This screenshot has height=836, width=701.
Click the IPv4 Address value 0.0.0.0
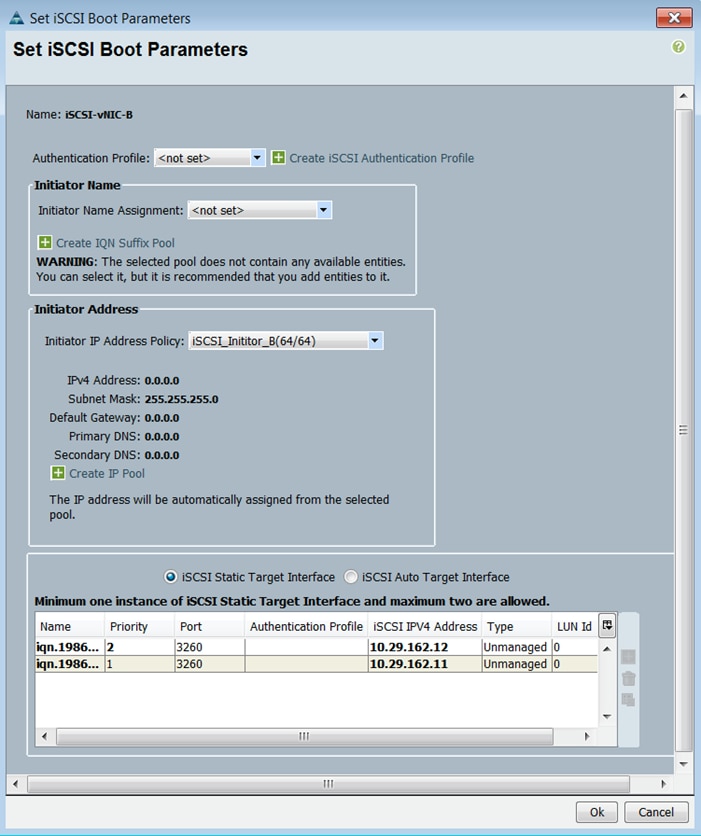point(162,380)
